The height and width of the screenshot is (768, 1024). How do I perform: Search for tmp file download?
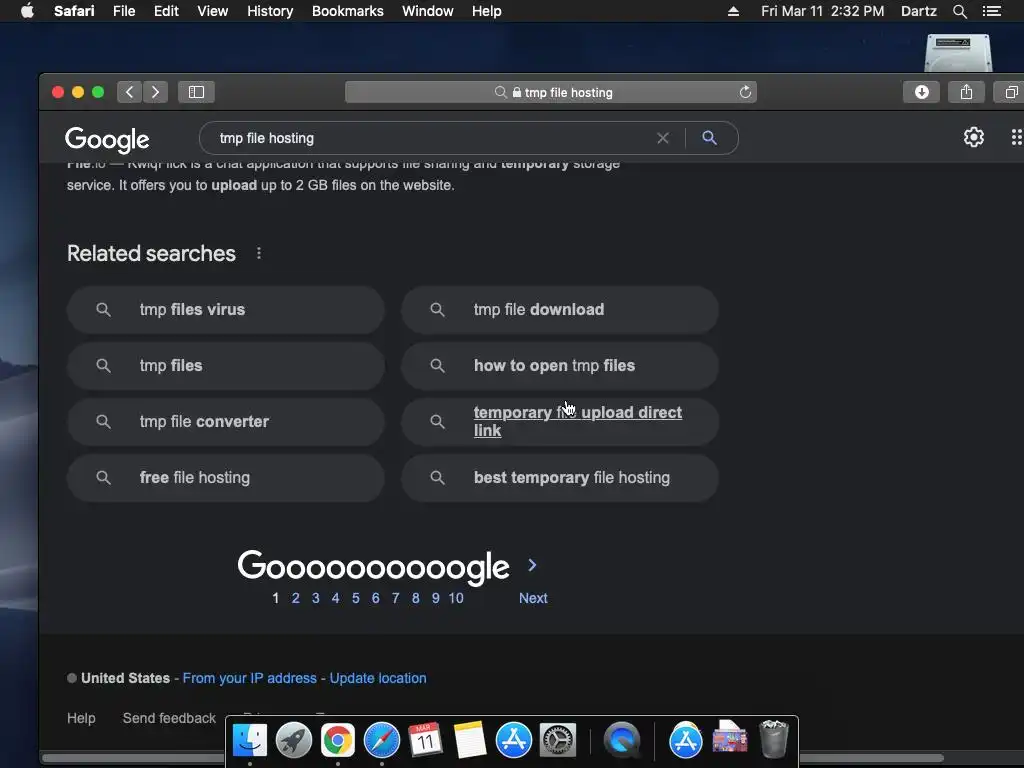click(x=560, y=310)
